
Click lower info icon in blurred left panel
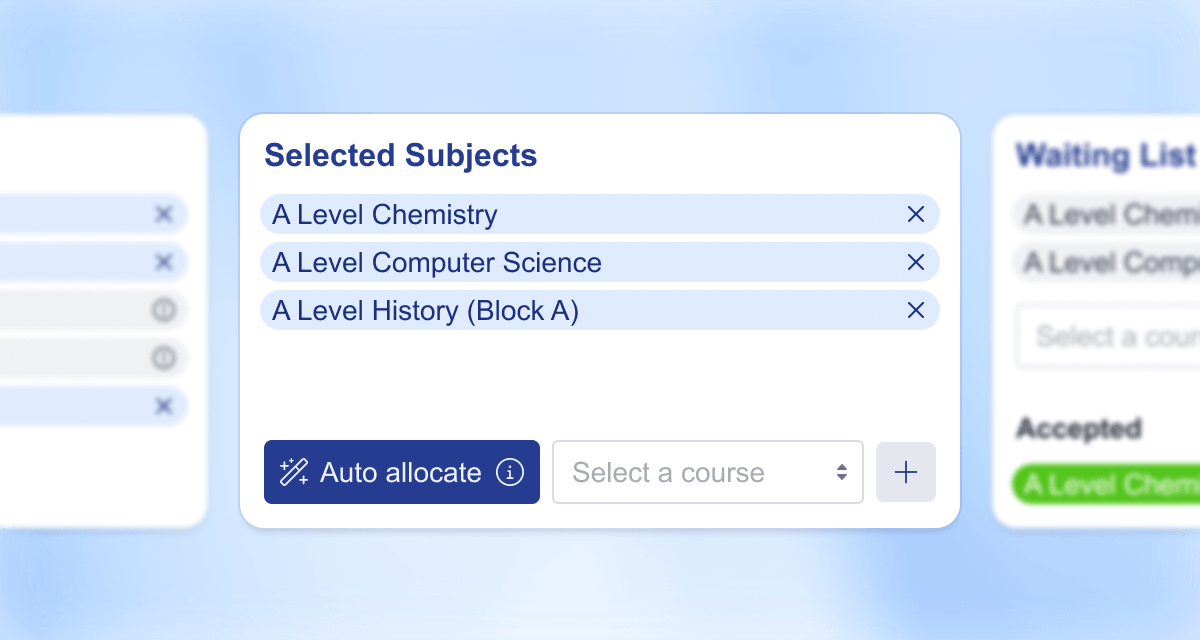(x=164, y=357)
